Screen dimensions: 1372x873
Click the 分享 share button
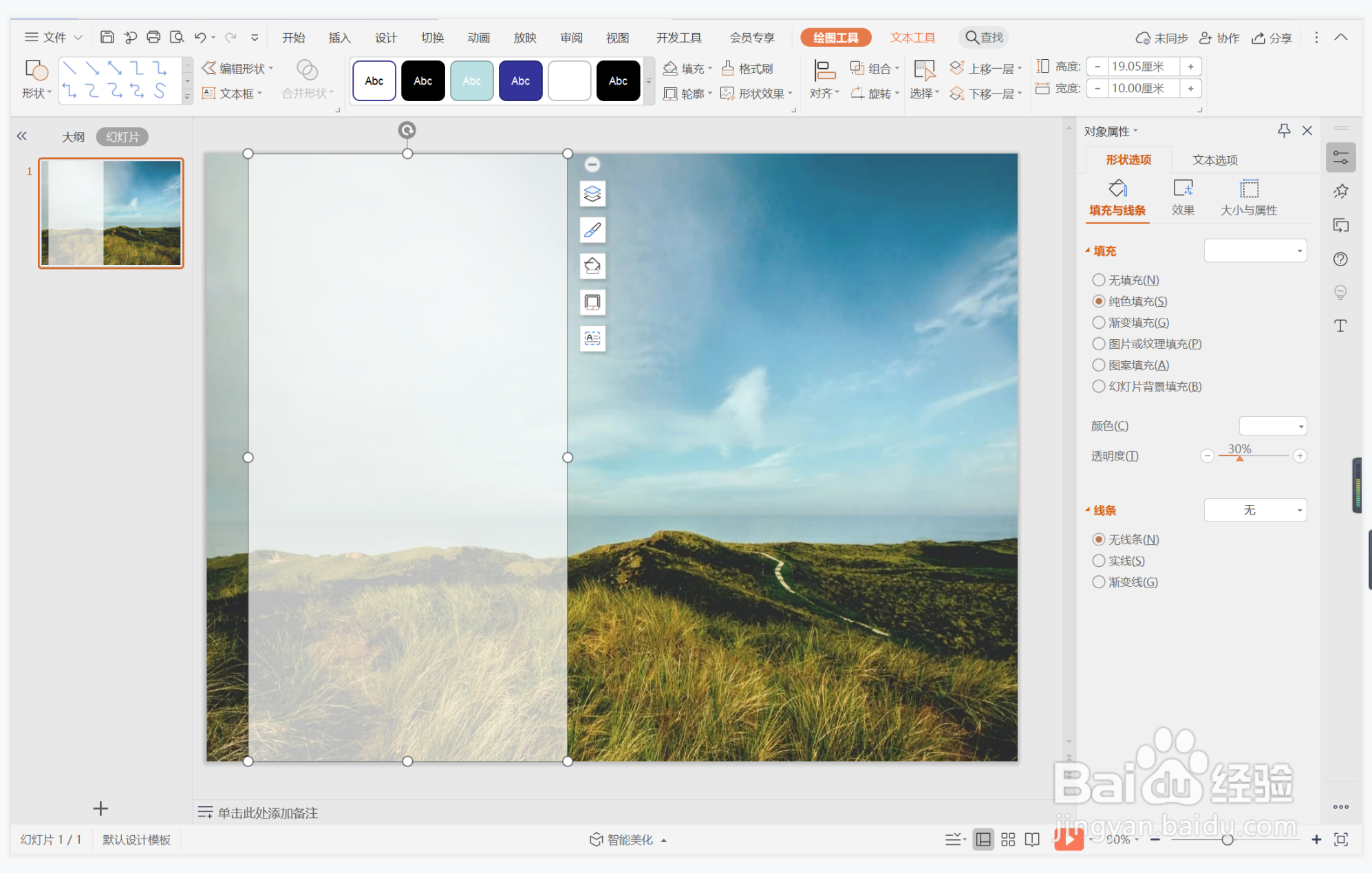[x=1272, y=38]
